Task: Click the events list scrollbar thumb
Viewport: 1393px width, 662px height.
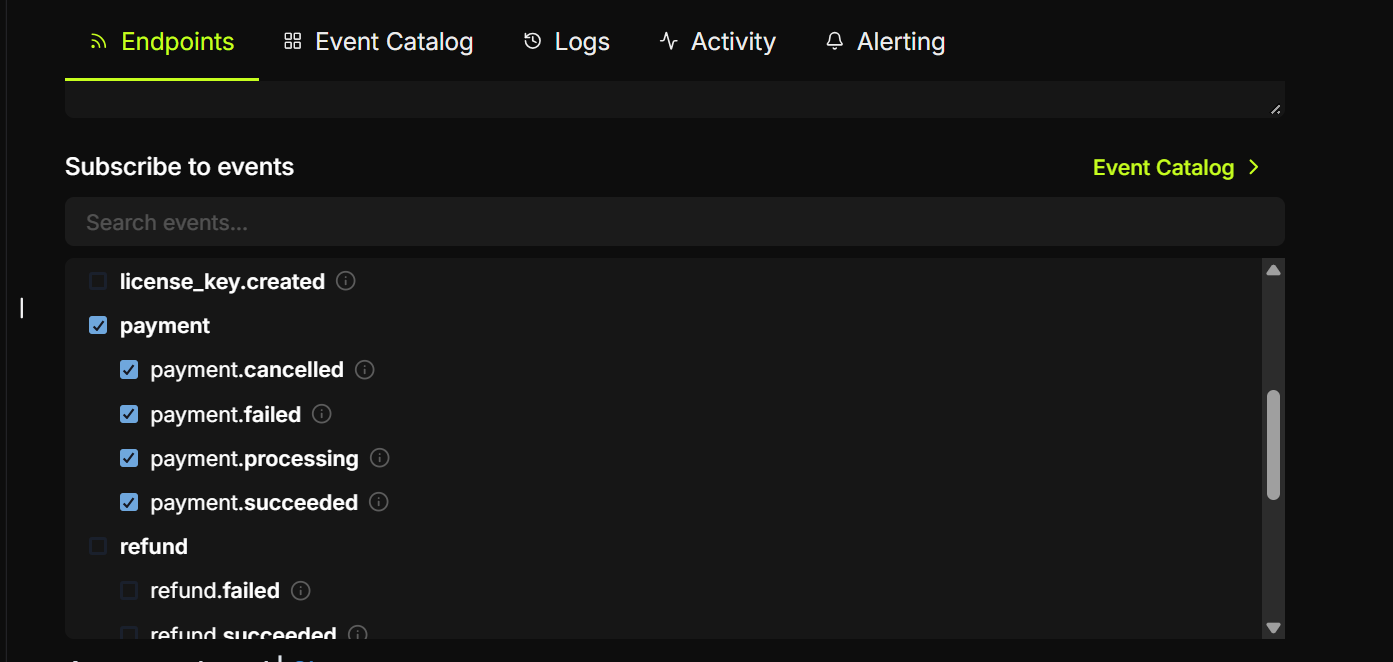Action: point(1273,445)
